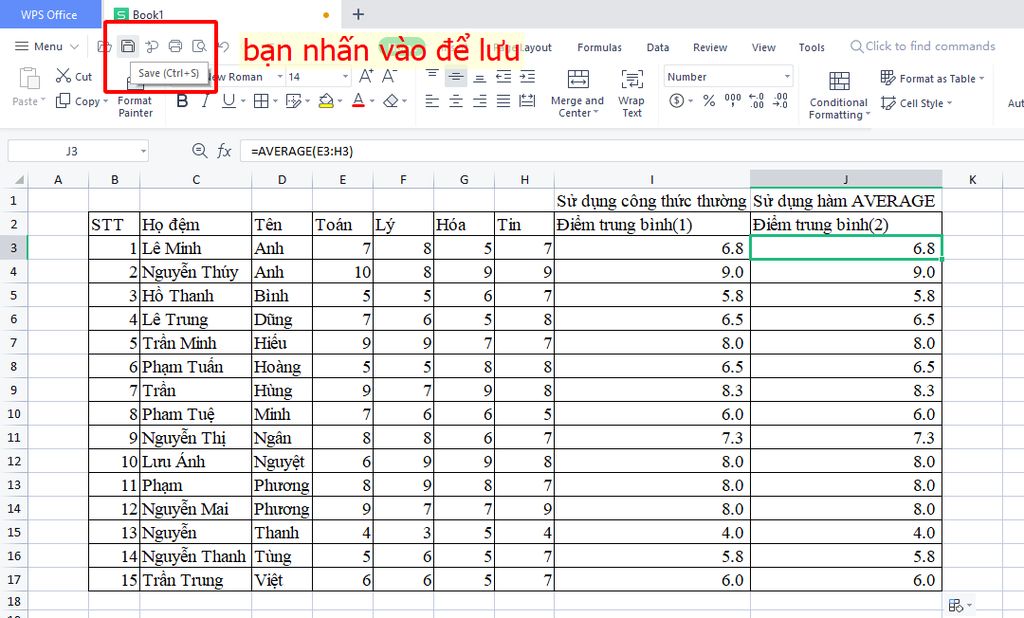Select column J header
Viewport: 1024px width, 618px height.
tap(846, 180)
